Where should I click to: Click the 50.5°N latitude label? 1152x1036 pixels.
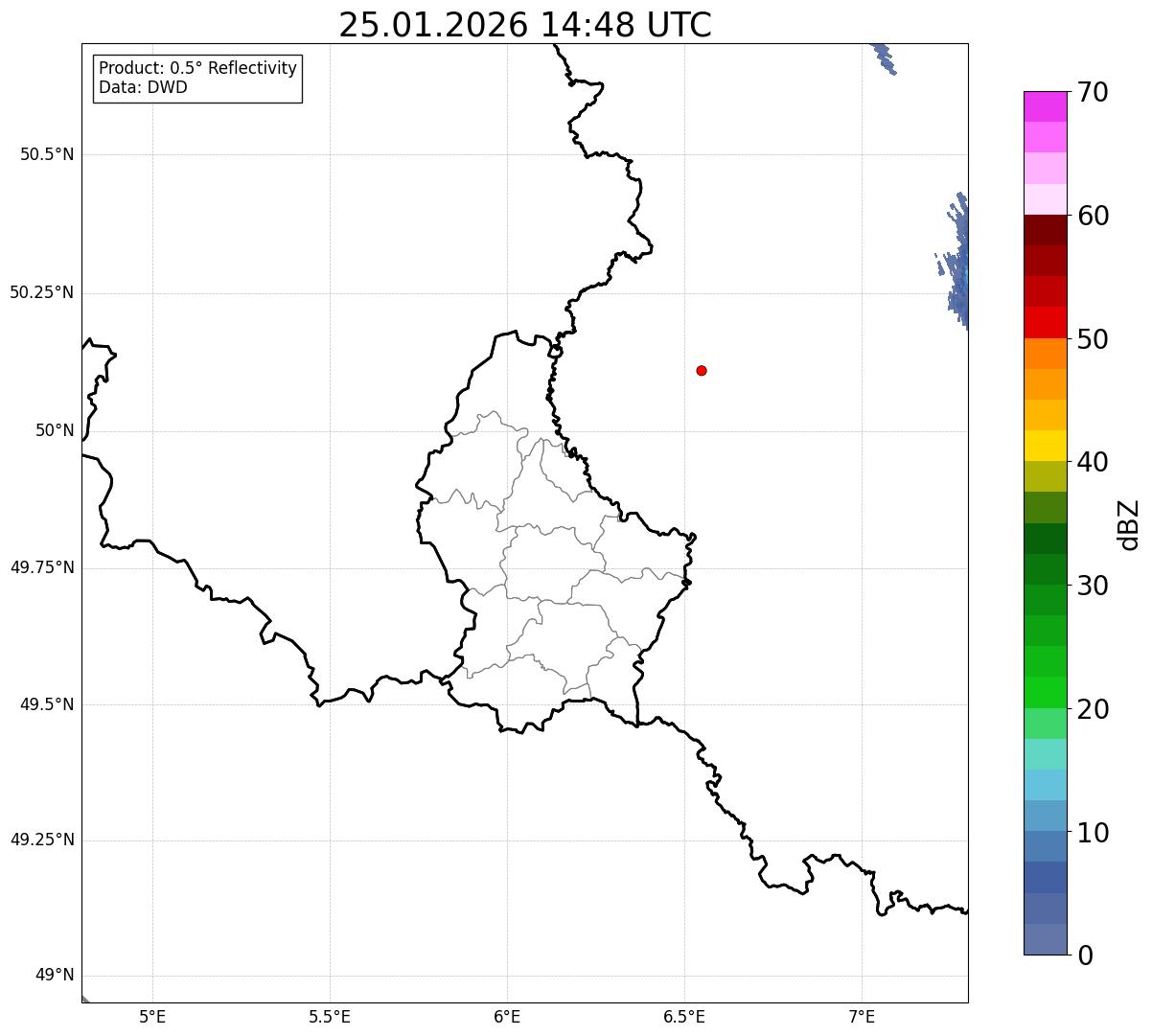(x=47, y=154)
